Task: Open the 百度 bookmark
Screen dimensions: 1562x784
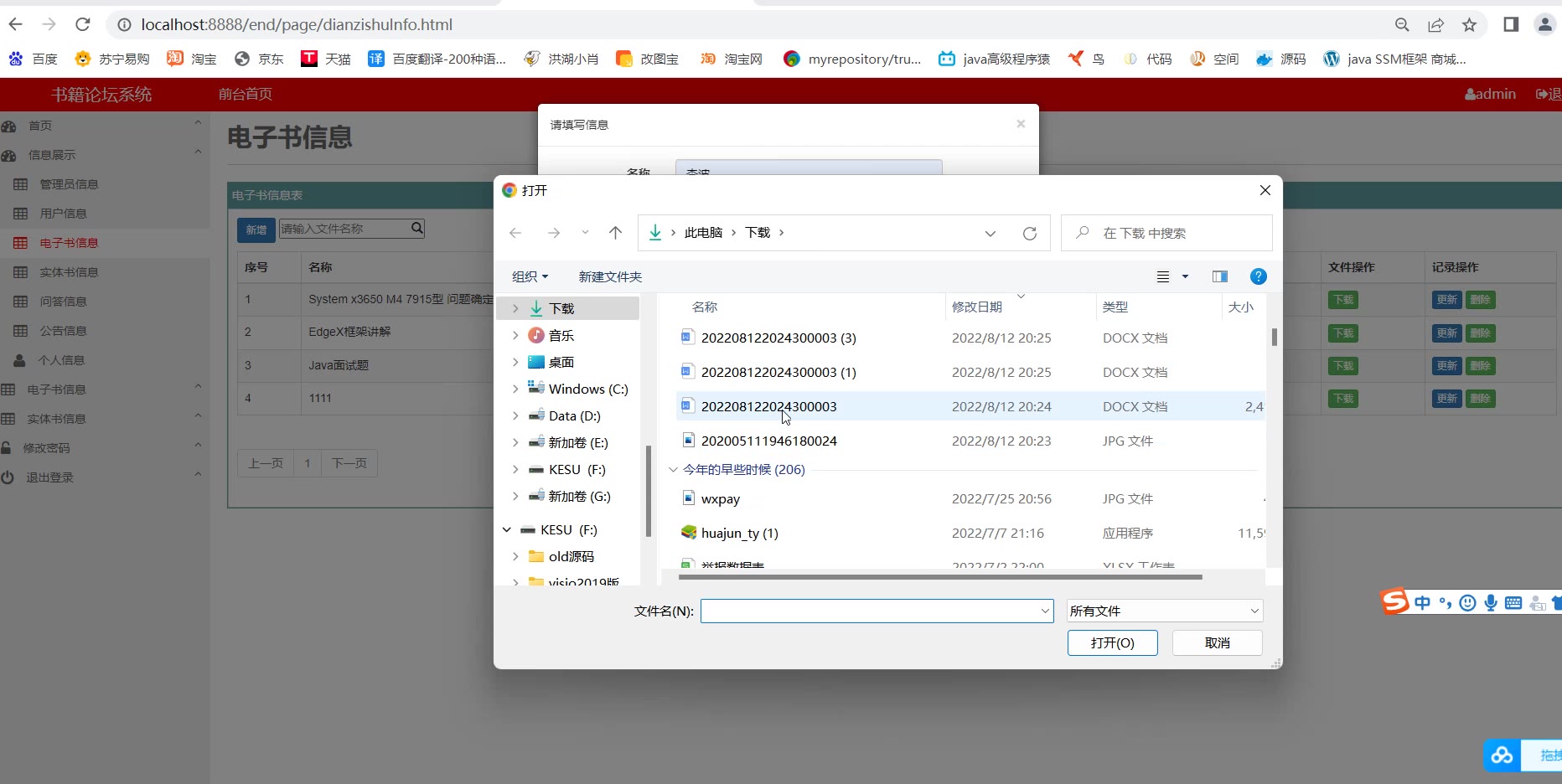Action: point(33,59)
